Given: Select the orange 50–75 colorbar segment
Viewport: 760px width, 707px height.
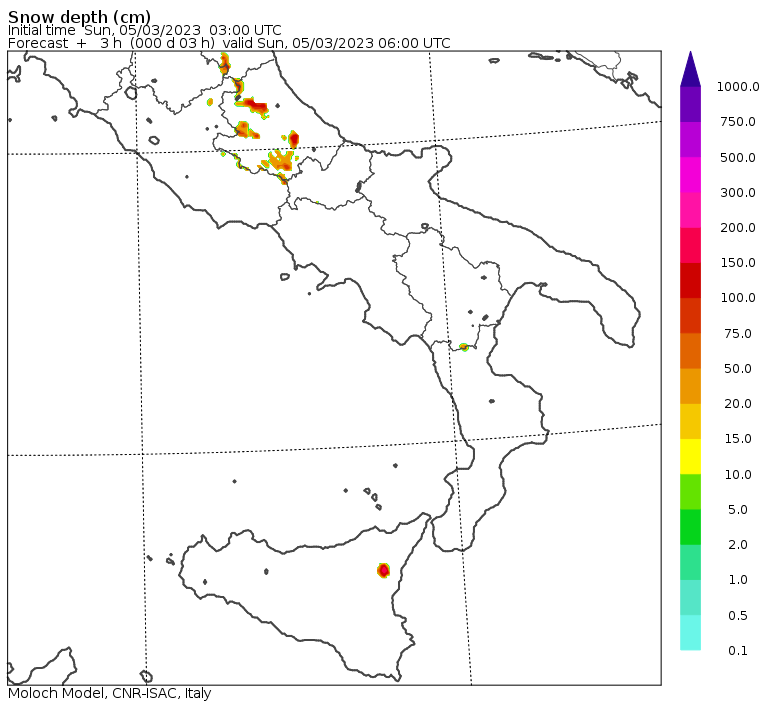Looking at the screenshot, I should pyautogui.click(x=690, y=351).
